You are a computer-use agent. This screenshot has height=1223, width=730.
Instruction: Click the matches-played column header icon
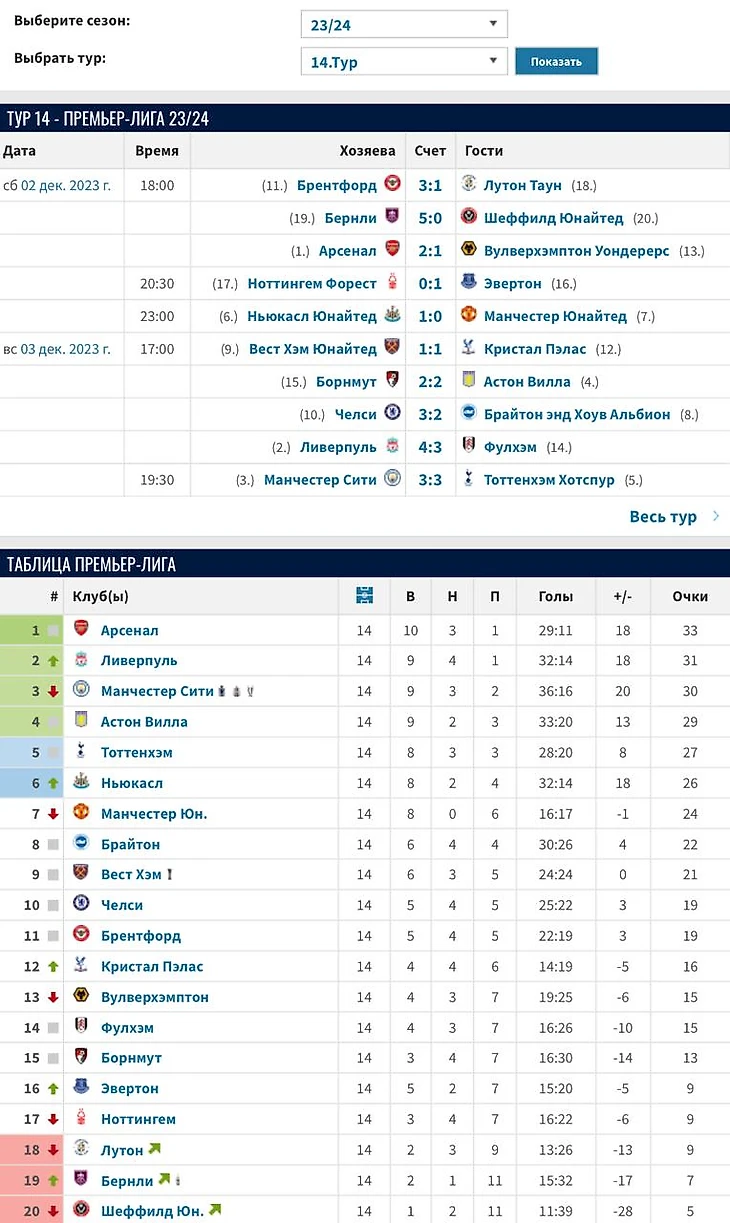(x=364, y=596)
